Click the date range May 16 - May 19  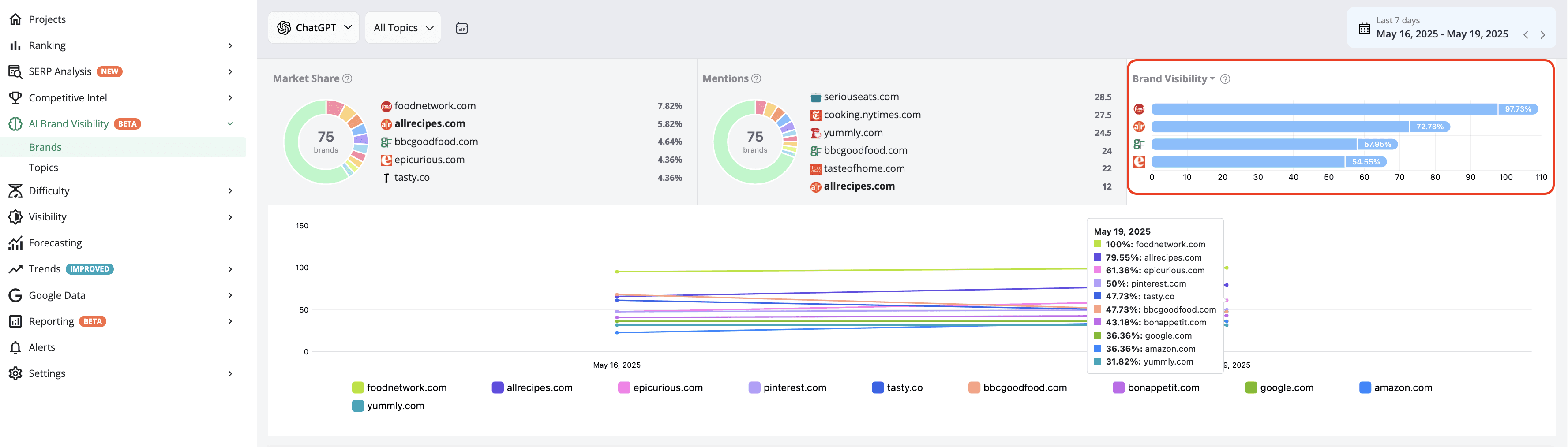1441,34
